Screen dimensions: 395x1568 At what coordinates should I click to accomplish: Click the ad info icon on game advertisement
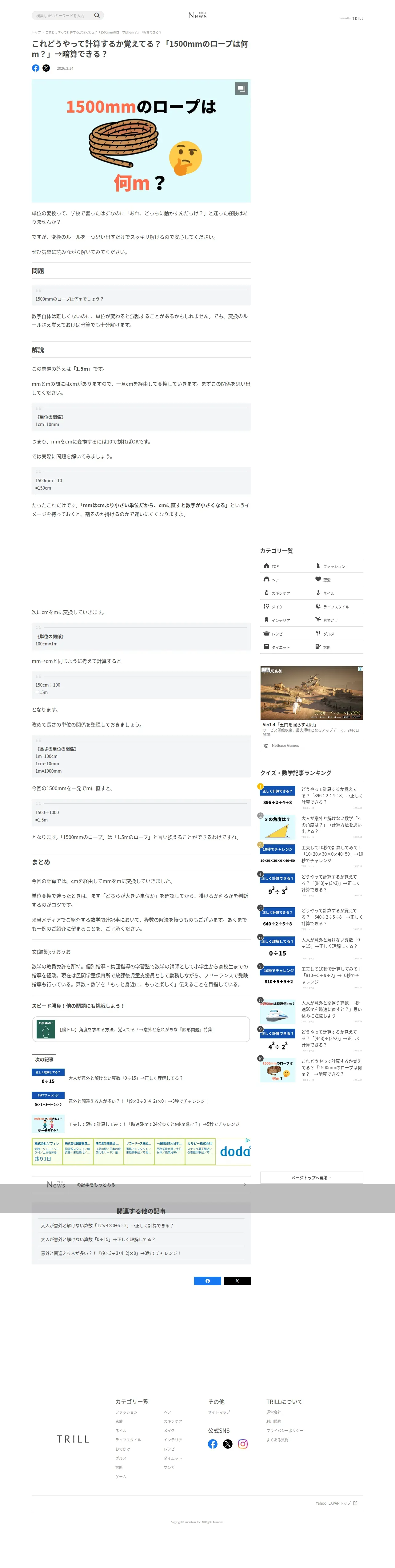coord(360,669)
